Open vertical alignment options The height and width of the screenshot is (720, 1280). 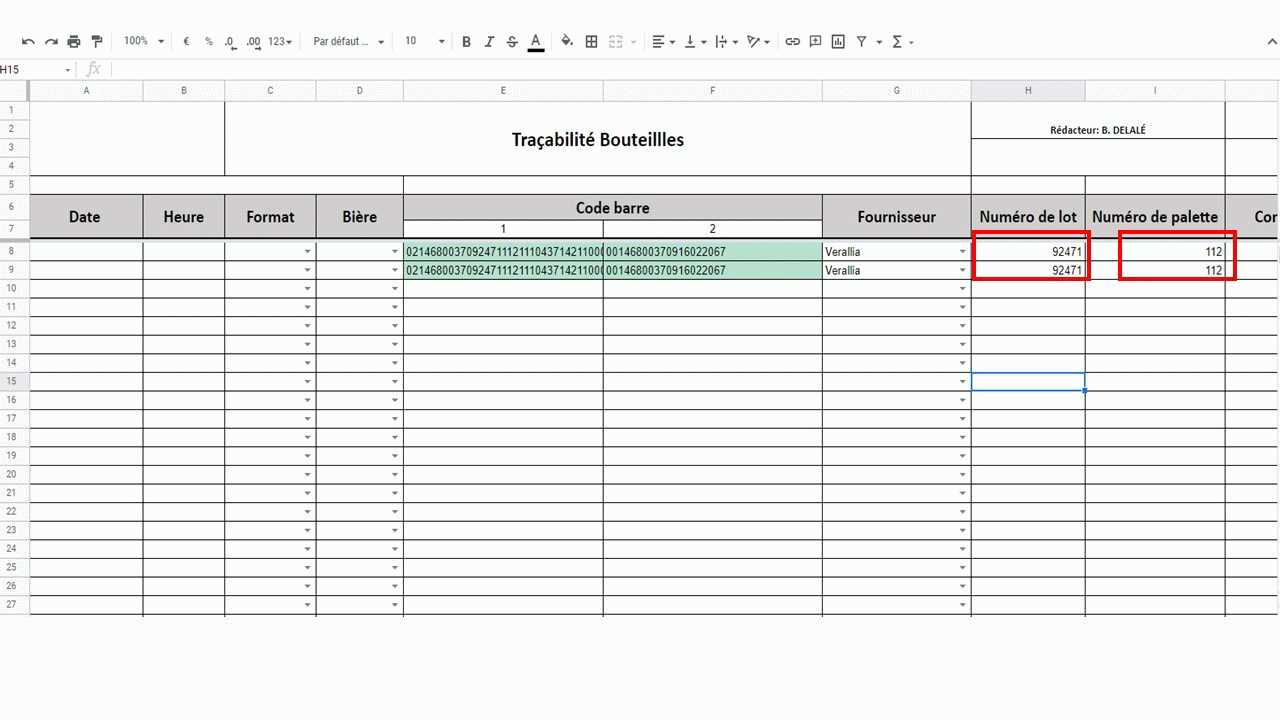(x=696, y=42)
